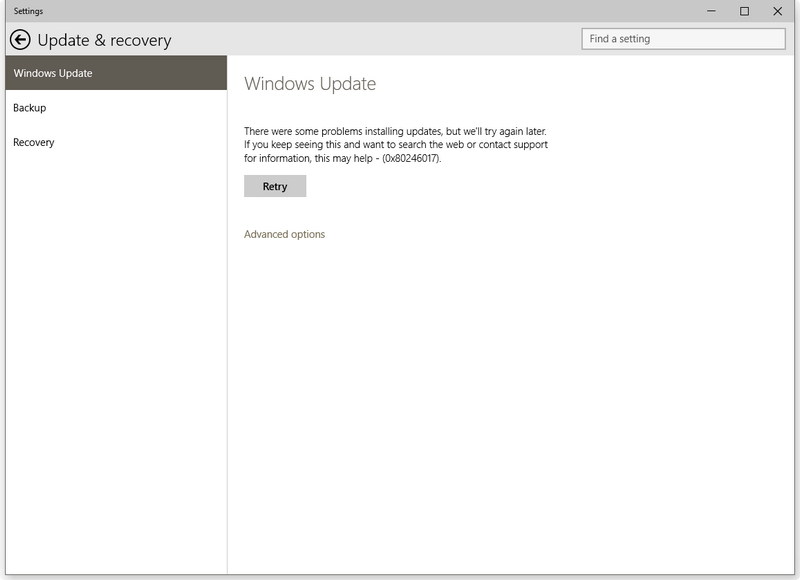Viewport: 800px width, 580px height.
Task: Click the 'If you keep seeing this' text line
Action: click(395, 144)
